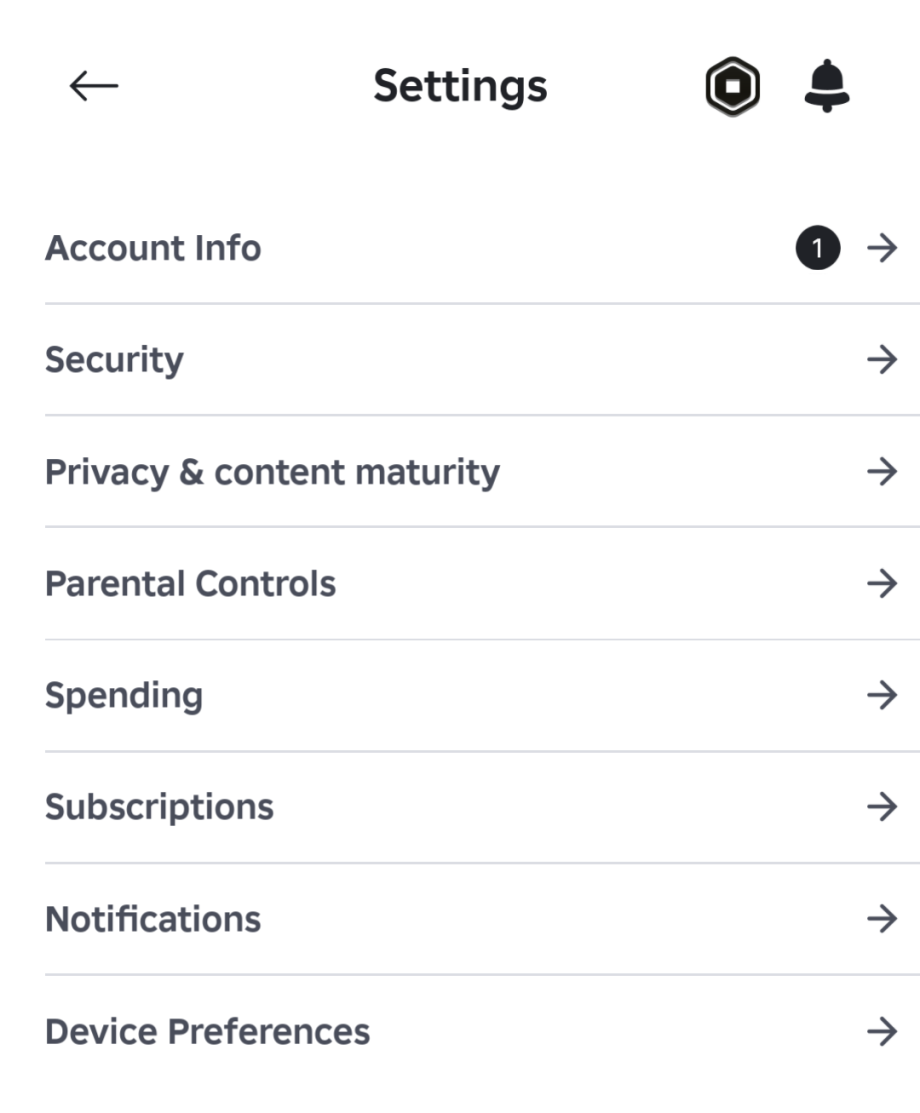920x1113 pixels.
Task: Tap the back arrow icon
Action: coord(93,87)
